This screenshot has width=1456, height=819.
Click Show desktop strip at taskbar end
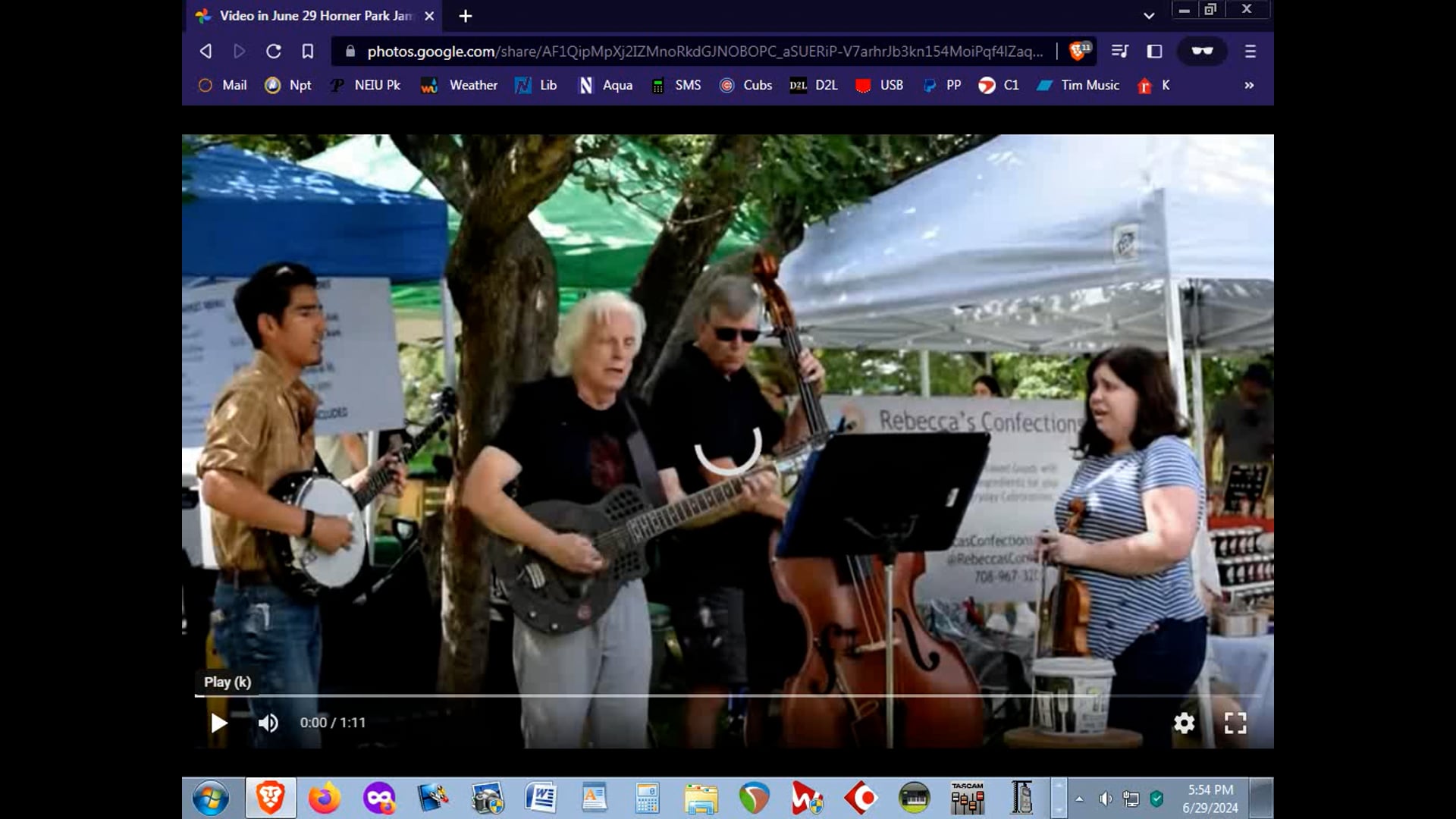point(1261,798)
